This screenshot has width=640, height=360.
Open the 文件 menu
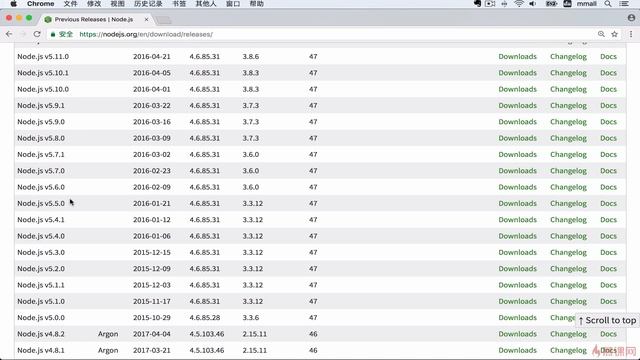tap(70, 4)
